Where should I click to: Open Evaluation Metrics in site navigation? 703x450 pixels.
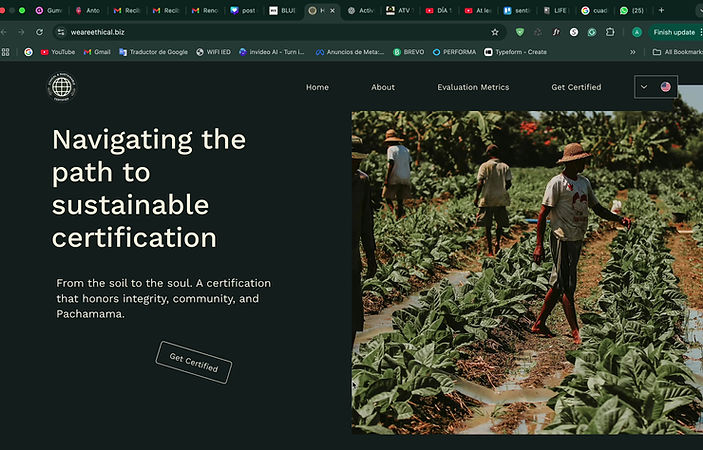click(x=473, y=87)
